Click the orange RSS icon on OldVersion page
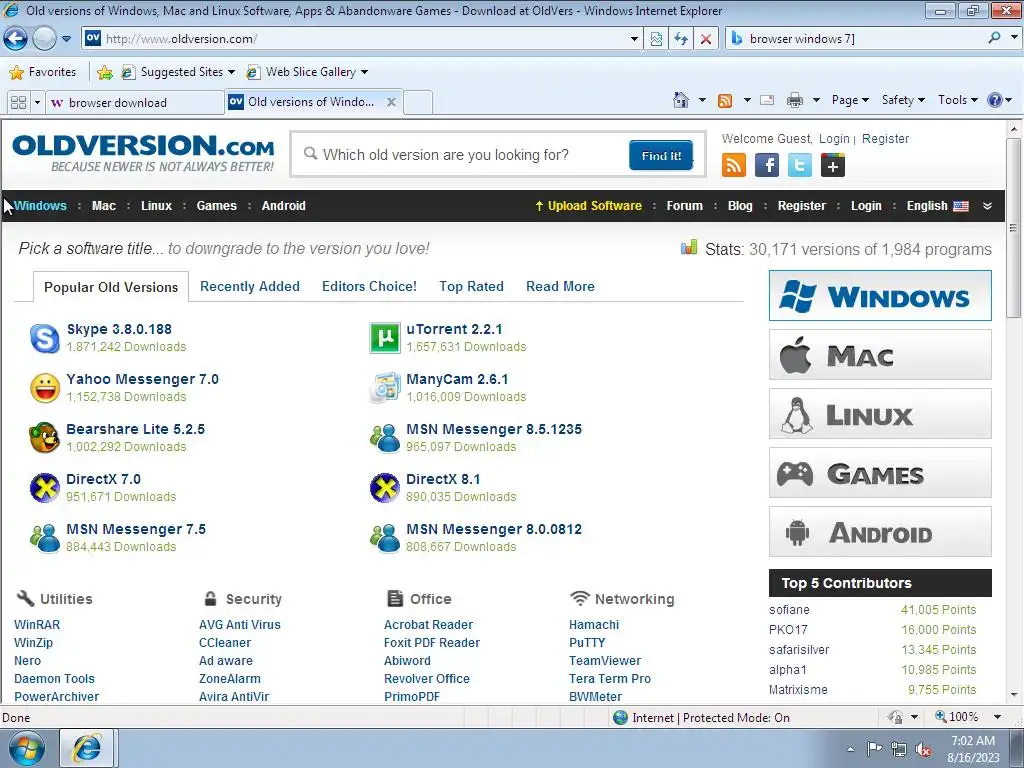1024x768 pixels. [733, 165]
